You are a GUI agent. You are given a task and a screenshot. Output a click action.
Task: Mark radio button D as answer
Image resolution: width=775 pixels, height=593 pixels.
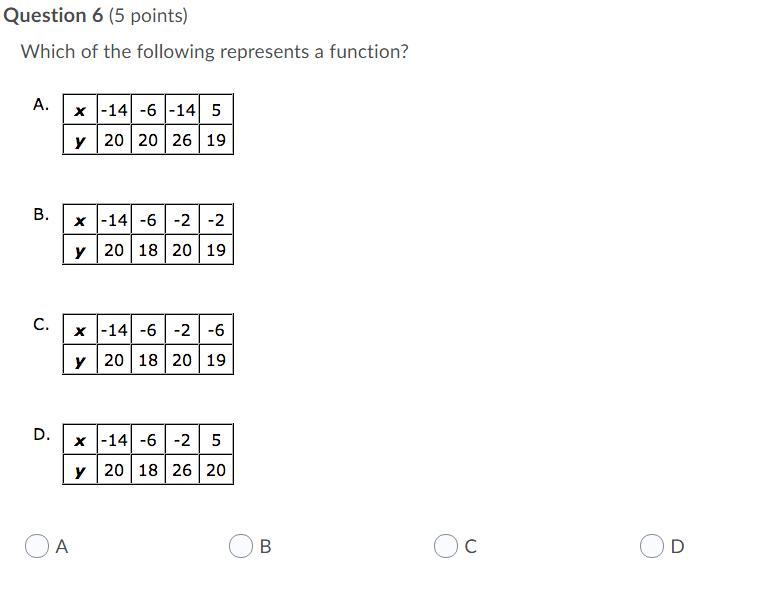[652, 546]
